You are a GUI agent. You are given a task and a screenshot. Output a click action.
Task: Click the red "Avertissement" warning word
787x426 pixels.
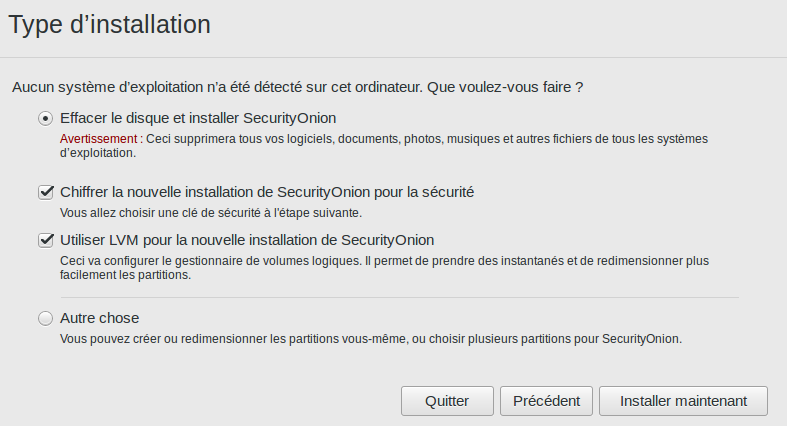tap(98, 138)
